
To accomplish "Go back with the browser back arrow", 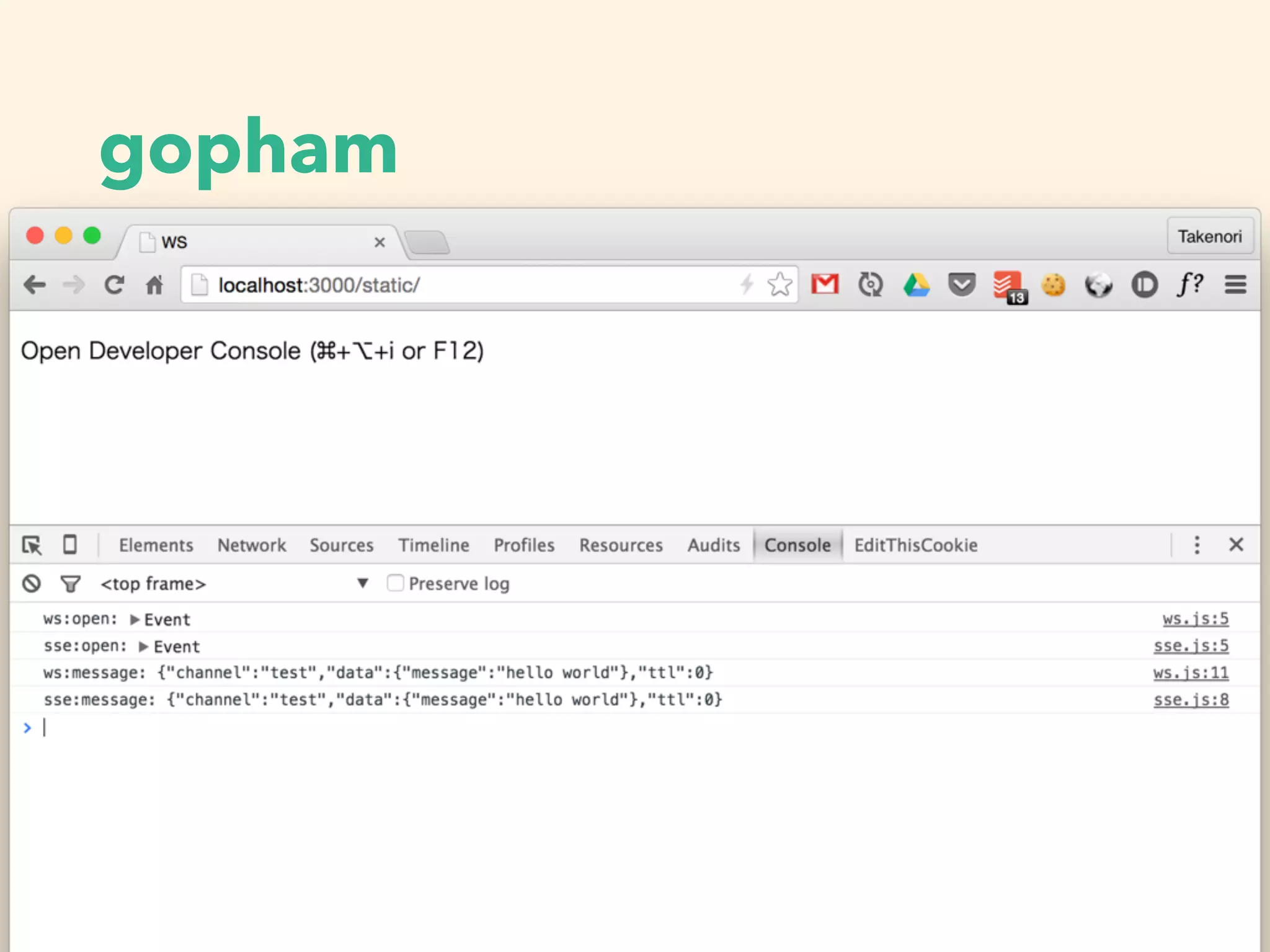I will pyautogui.click(x=35, y=285).
